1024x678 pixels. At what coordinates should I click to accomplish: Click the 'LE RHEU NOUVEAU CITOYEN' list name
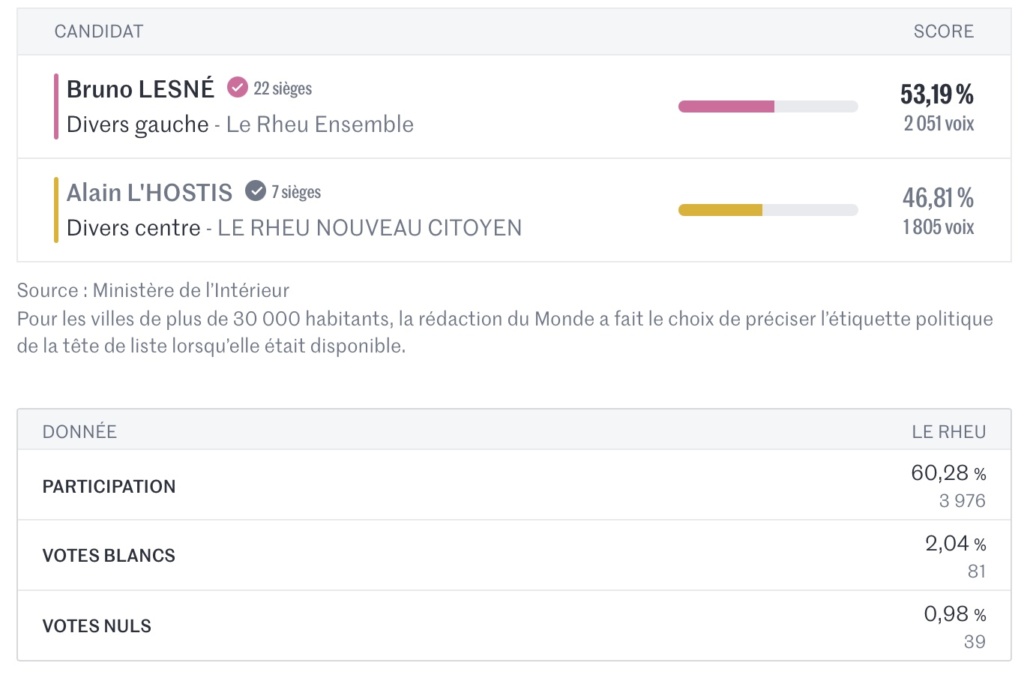click(x=370, y=228)
